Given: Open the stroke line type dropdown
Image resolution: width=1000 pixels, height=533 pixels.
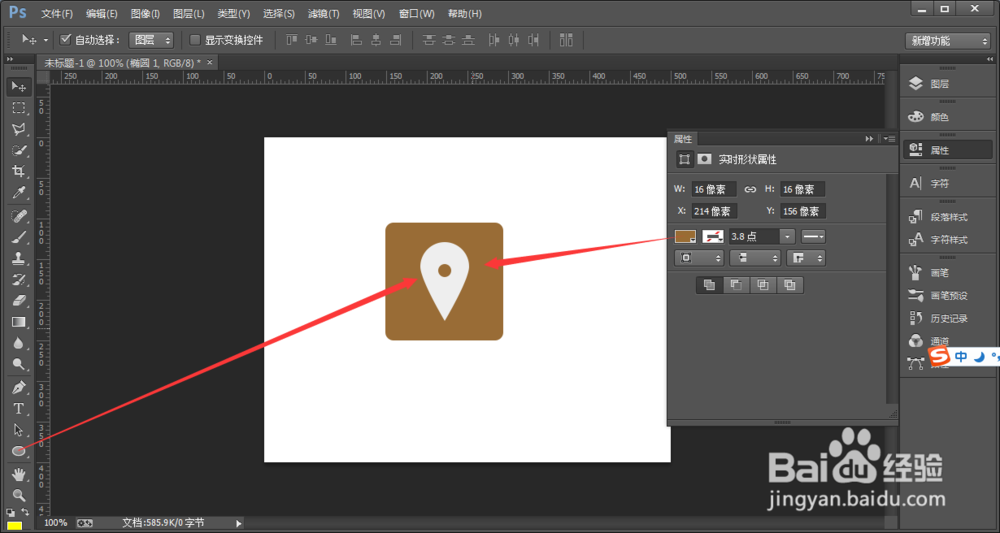Looking at the screenshot, I should (813, 236).
